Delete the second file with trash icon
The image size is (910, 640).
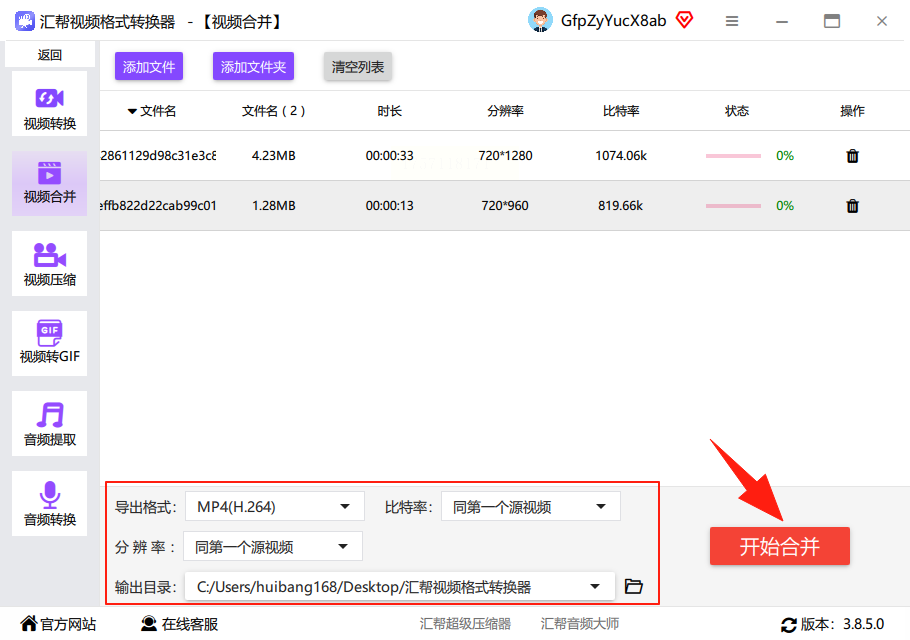(x=852, y=205)
